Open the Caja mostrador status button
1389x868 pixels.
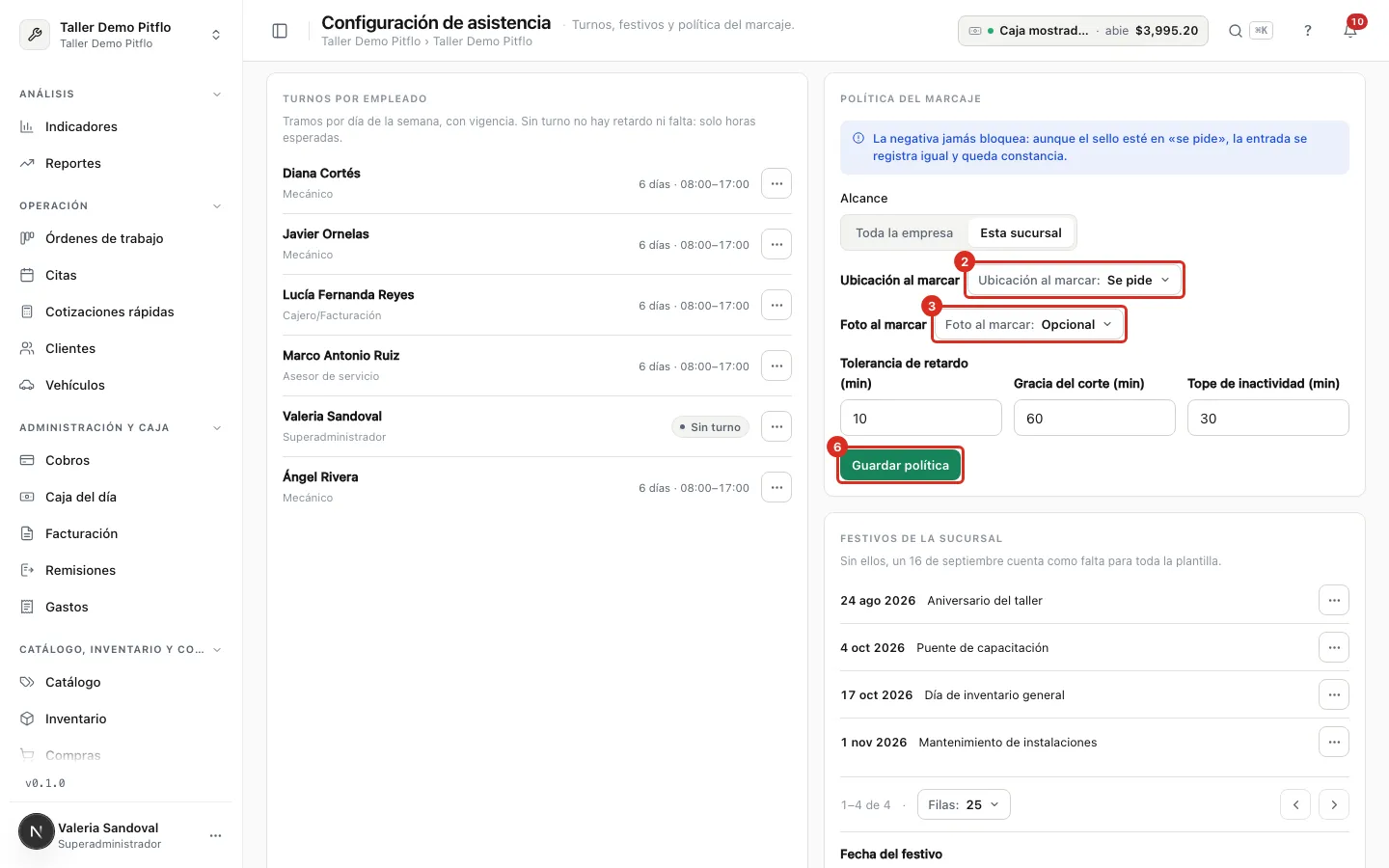pos(1083,31)
